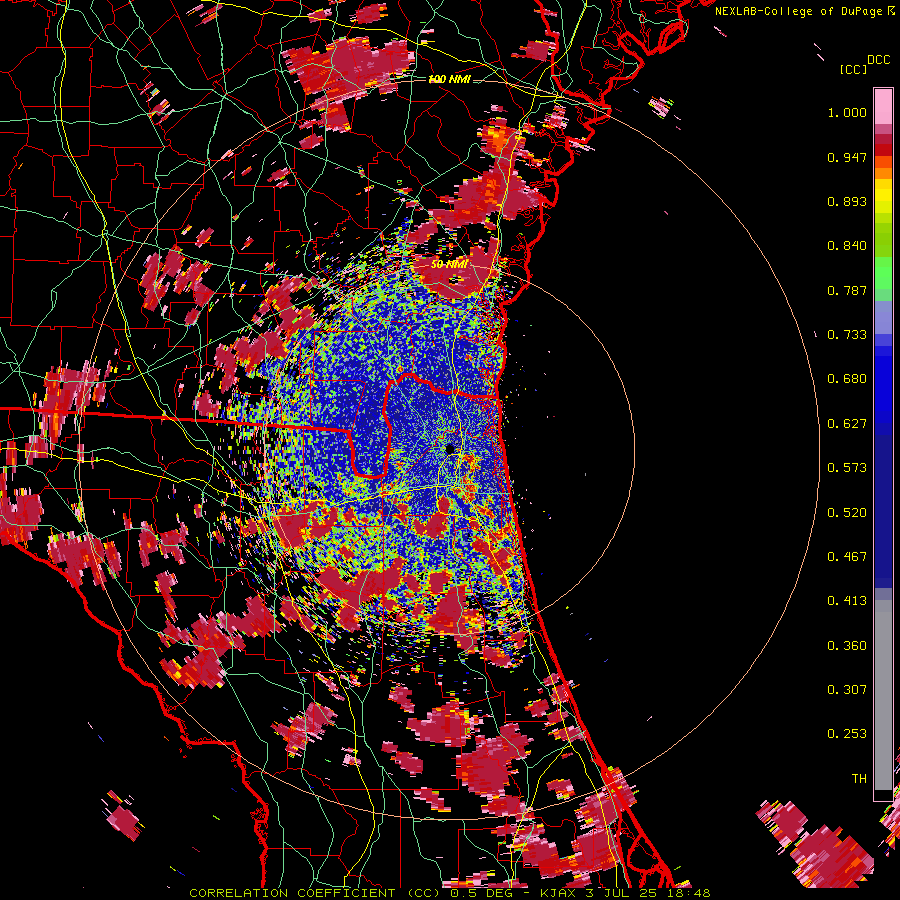Click the 0.680 scale label
The image size is (900, 900).
(x=847, y=379)
